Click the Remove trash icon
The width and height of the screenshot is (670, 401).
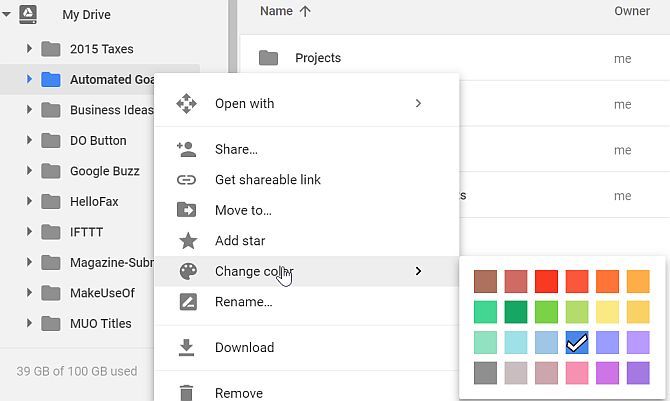[186, 393]
